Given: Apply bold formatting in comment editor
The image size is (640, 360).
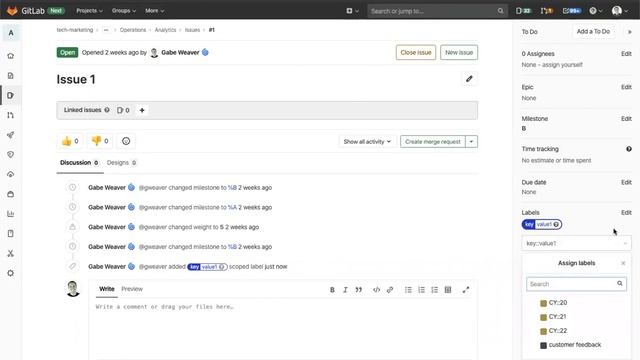Looking at the screenshot, I should click(x=332, y=290).
